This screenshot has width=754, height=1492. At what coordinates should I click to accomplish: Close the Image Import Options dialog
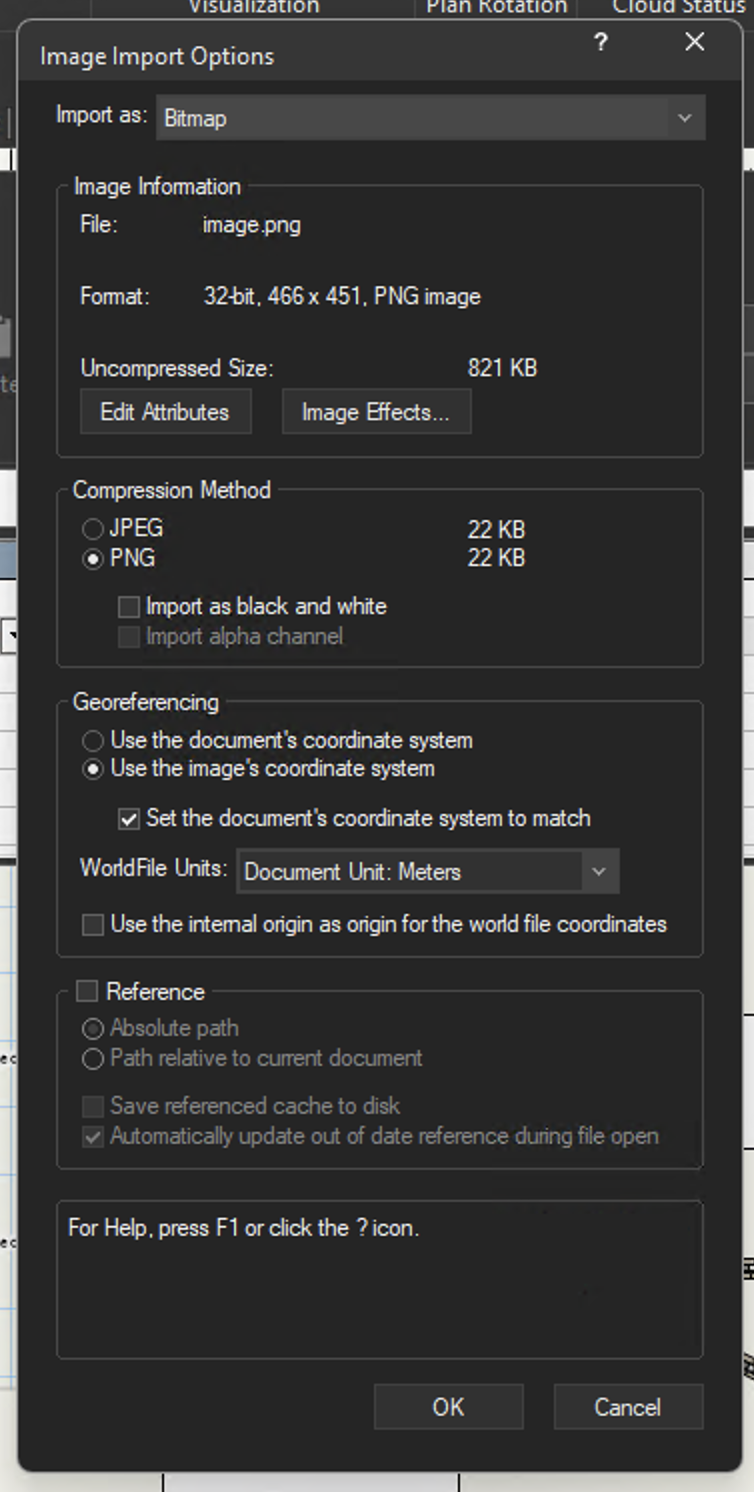point(694,42)
